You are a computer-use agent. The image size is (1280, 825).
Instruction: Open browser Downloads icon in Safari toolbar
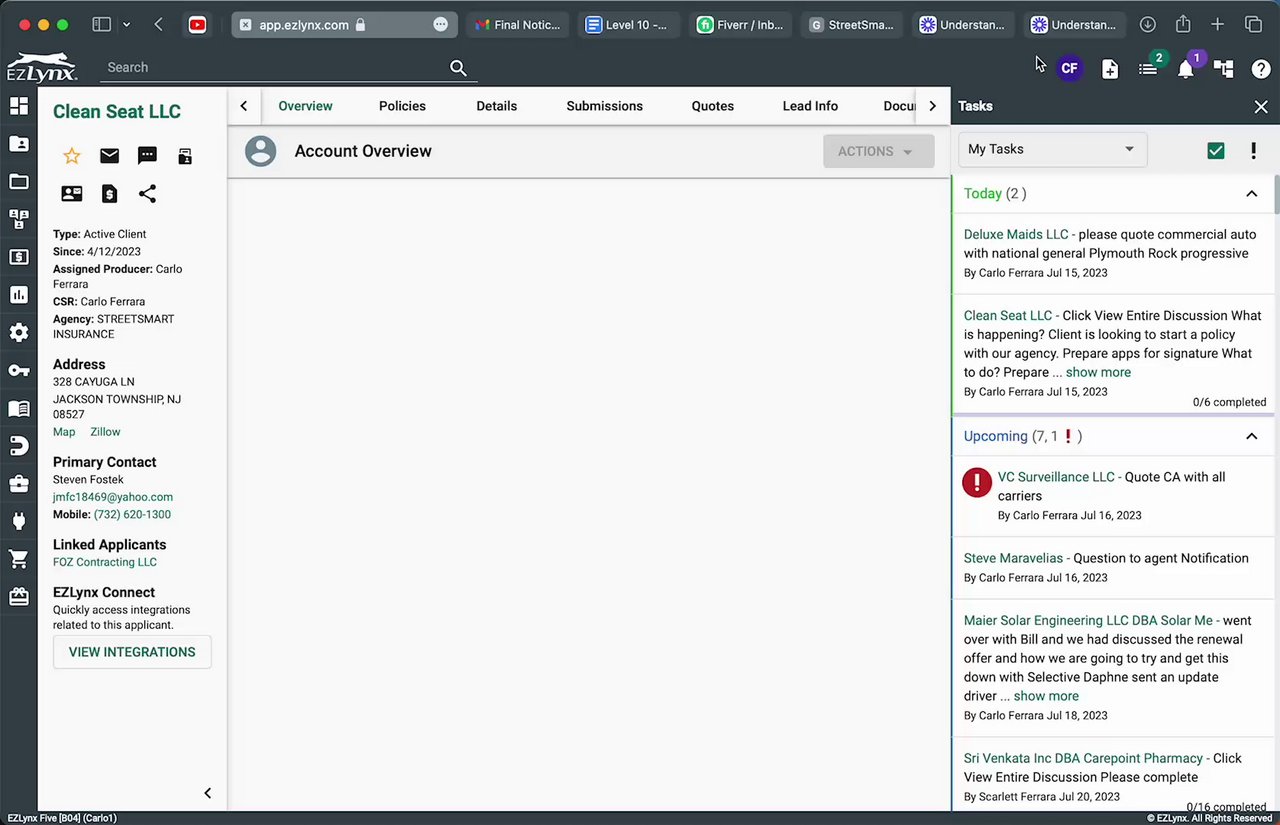(1148, 25)
